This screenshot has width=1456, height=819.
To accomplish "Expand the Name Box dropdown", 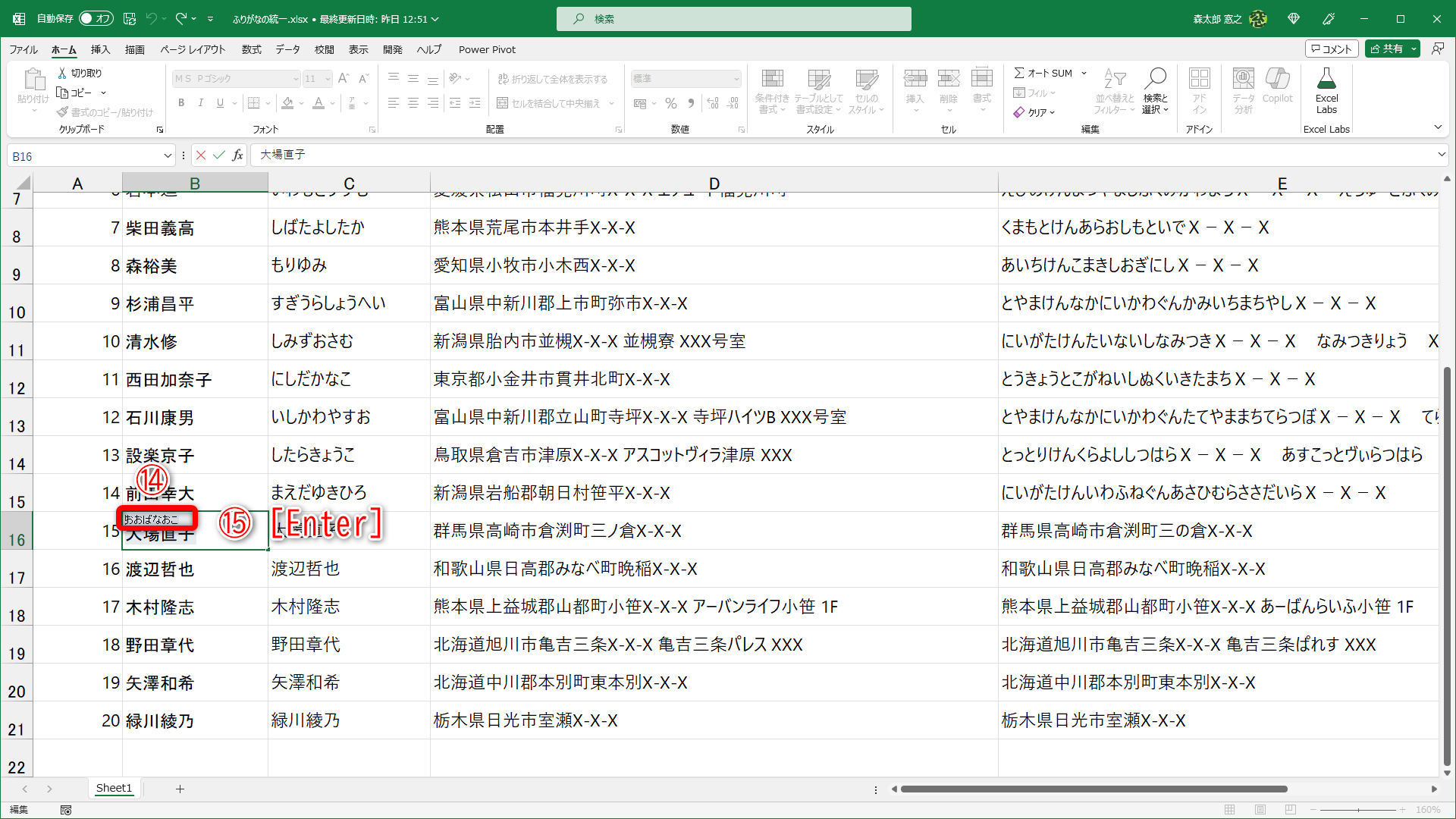I will [168, 156].
